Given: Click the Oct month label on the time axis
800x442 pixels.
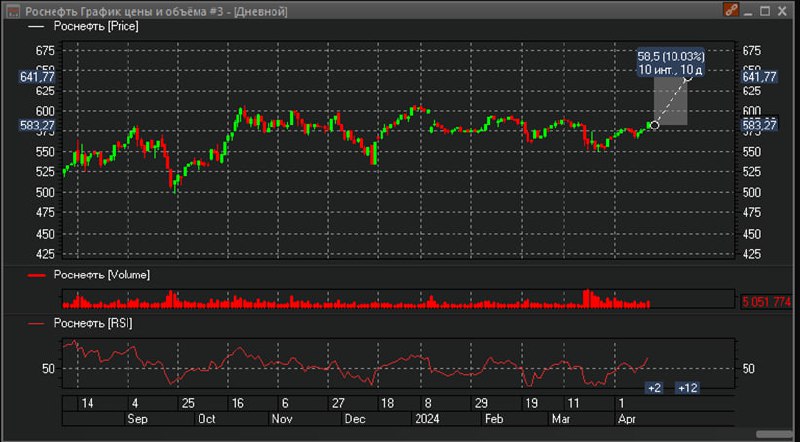Looking at the screenshot, I should [x=207, y=419].
